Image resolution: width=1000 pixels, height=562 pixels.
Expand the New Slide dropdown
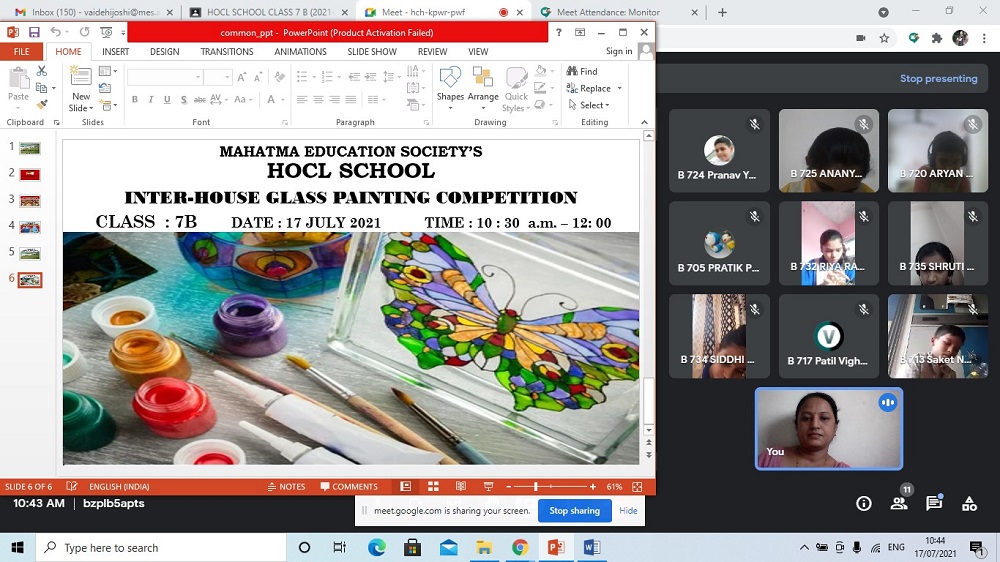[81, 108]
